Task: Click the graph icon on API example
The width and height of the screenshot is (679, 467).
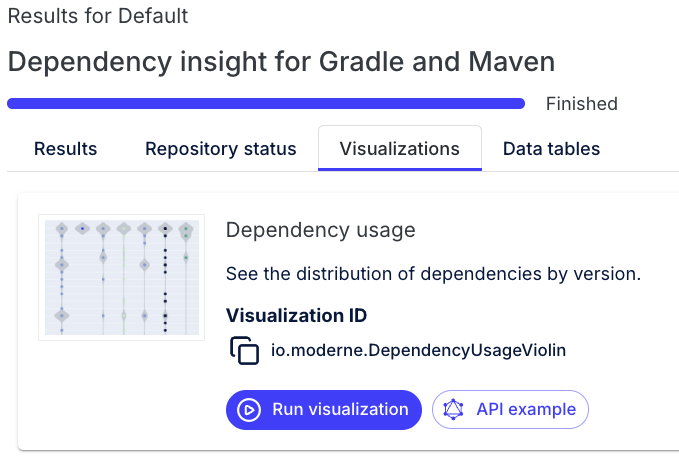Action: click(455, 409)
